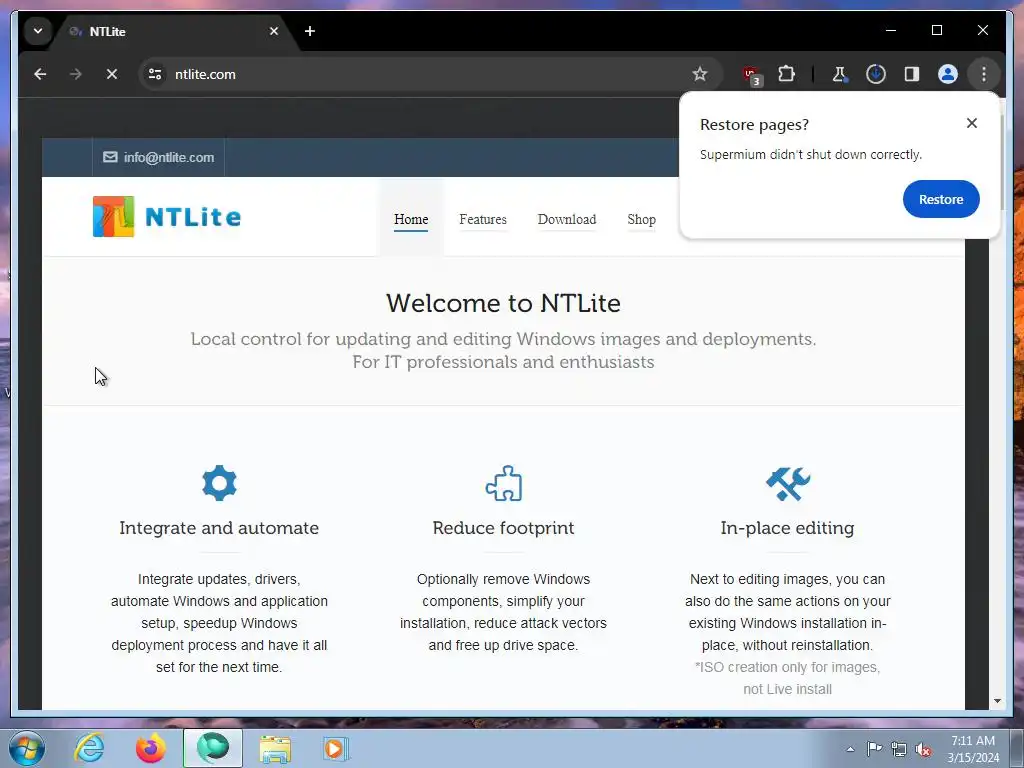Minimize the browser window
Image resolution: width=1024 pixels, height=768 pixels.
point(891,31)
